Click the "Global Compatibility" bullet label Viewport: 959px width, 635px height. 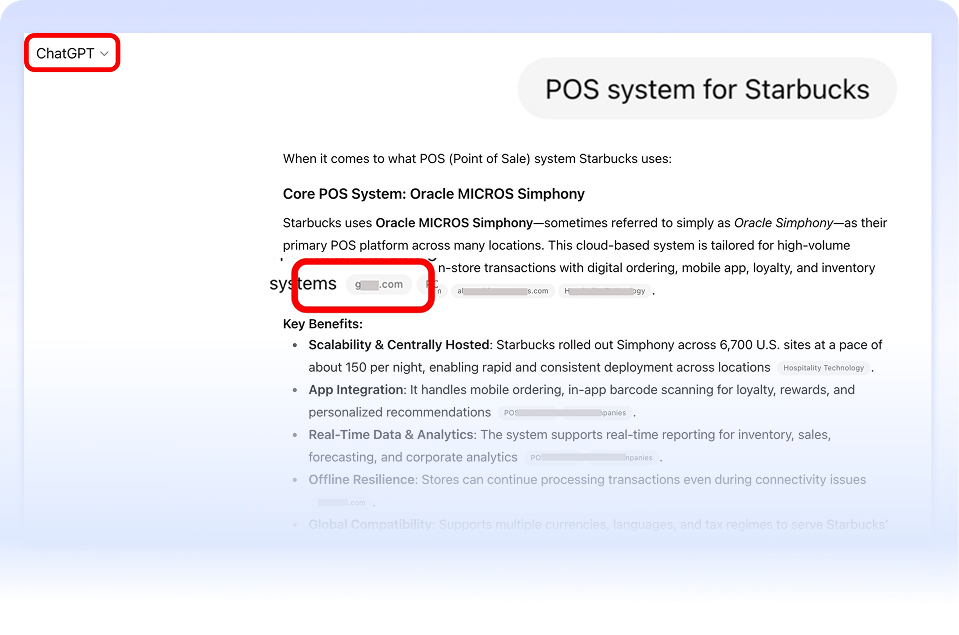[369, 525]
